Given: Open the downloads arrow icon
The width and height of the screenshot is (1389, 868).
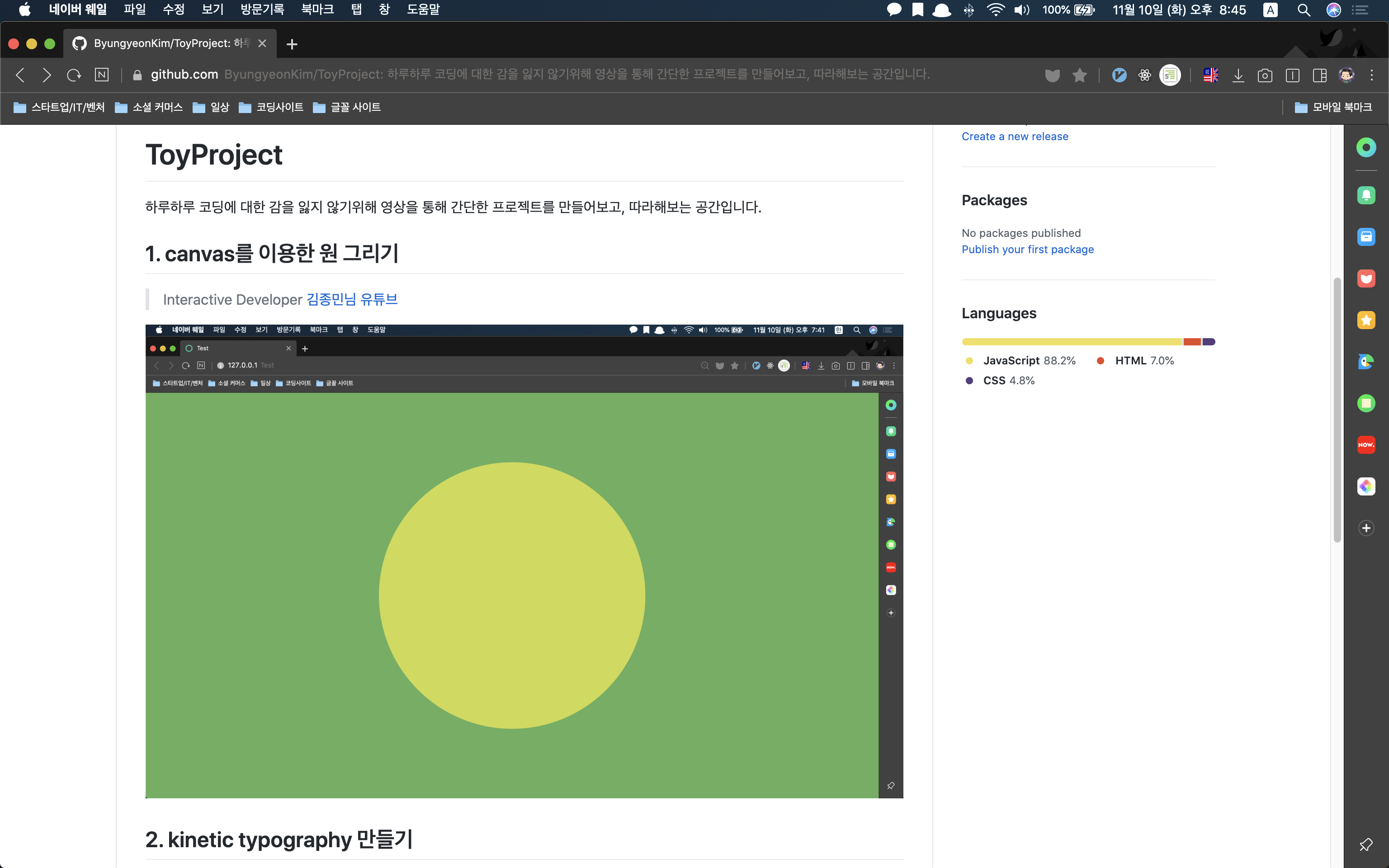Looking at the screenshot, I should (1238, 75).
